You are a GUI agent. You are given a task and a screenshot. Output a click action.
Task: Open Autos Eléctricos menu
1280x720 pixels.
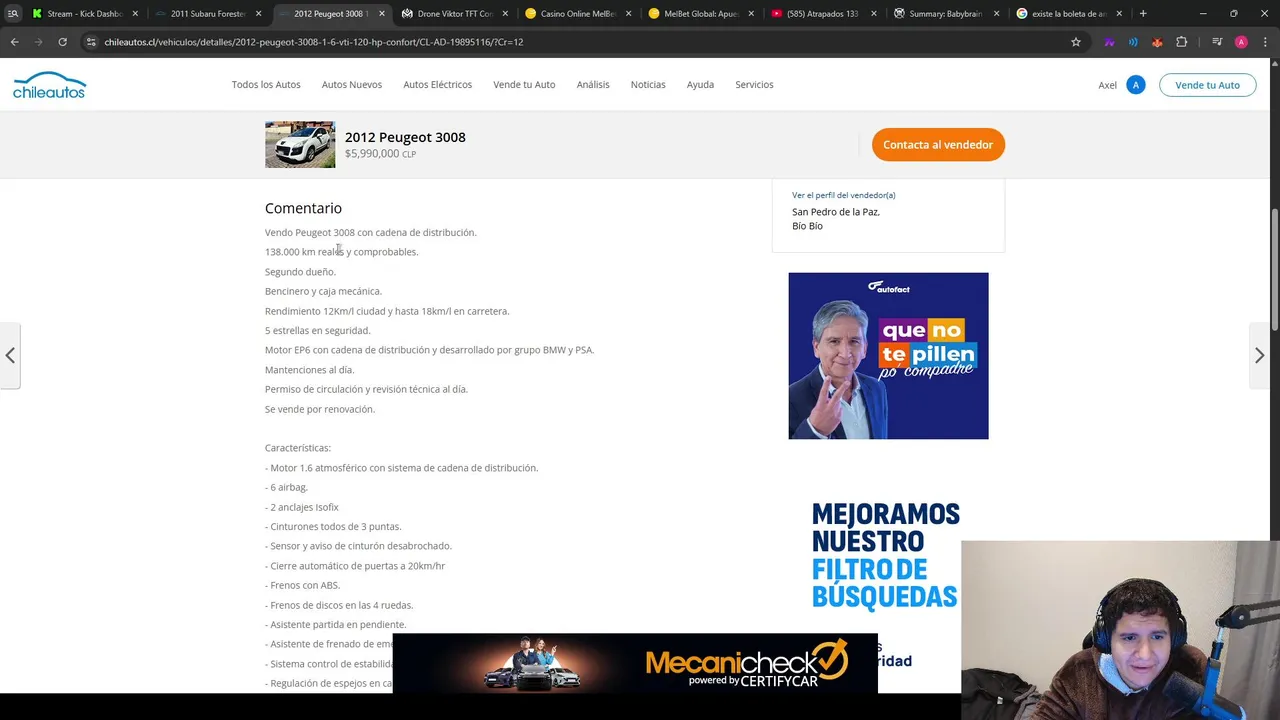pyautogui.click(x=438, y=85)
